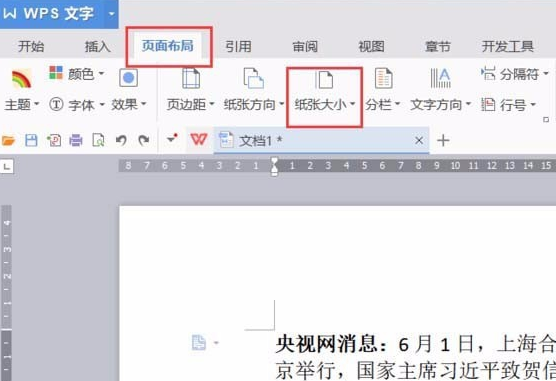The width and height of the screenshot is (556, 381).
Task: Switch to the 视图 tab
Action: (x=371, y=46)
